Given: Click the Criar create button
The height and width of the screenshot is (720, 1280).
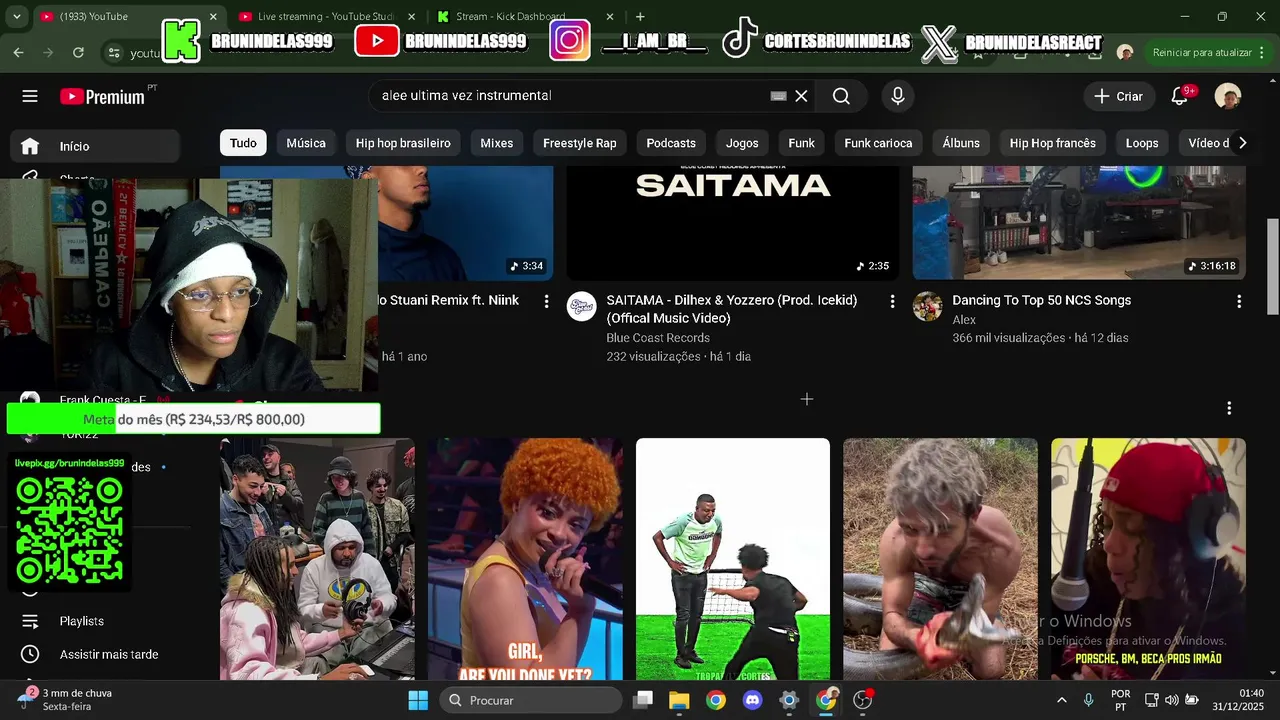Looking at the screenshot, I should [x=1119, y=96].
